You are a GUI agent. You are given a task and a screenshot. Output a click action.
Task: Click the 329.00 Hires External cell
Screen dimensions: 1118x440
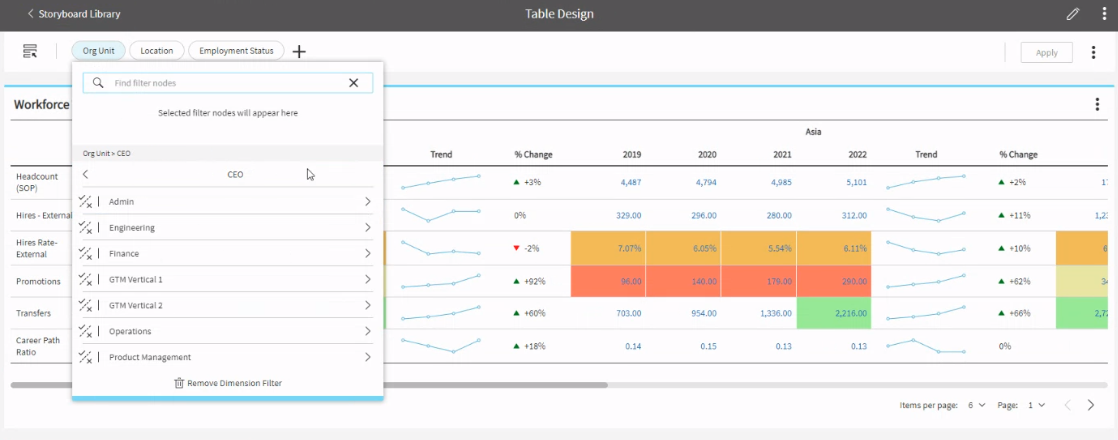point(629,215)
